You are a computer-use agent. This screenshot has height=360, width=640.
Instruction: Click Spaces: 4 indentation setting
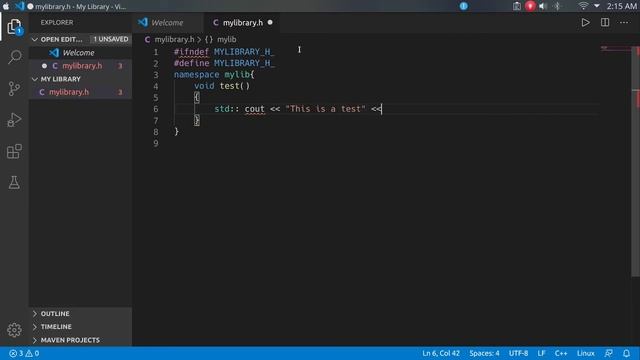[484, 353]
